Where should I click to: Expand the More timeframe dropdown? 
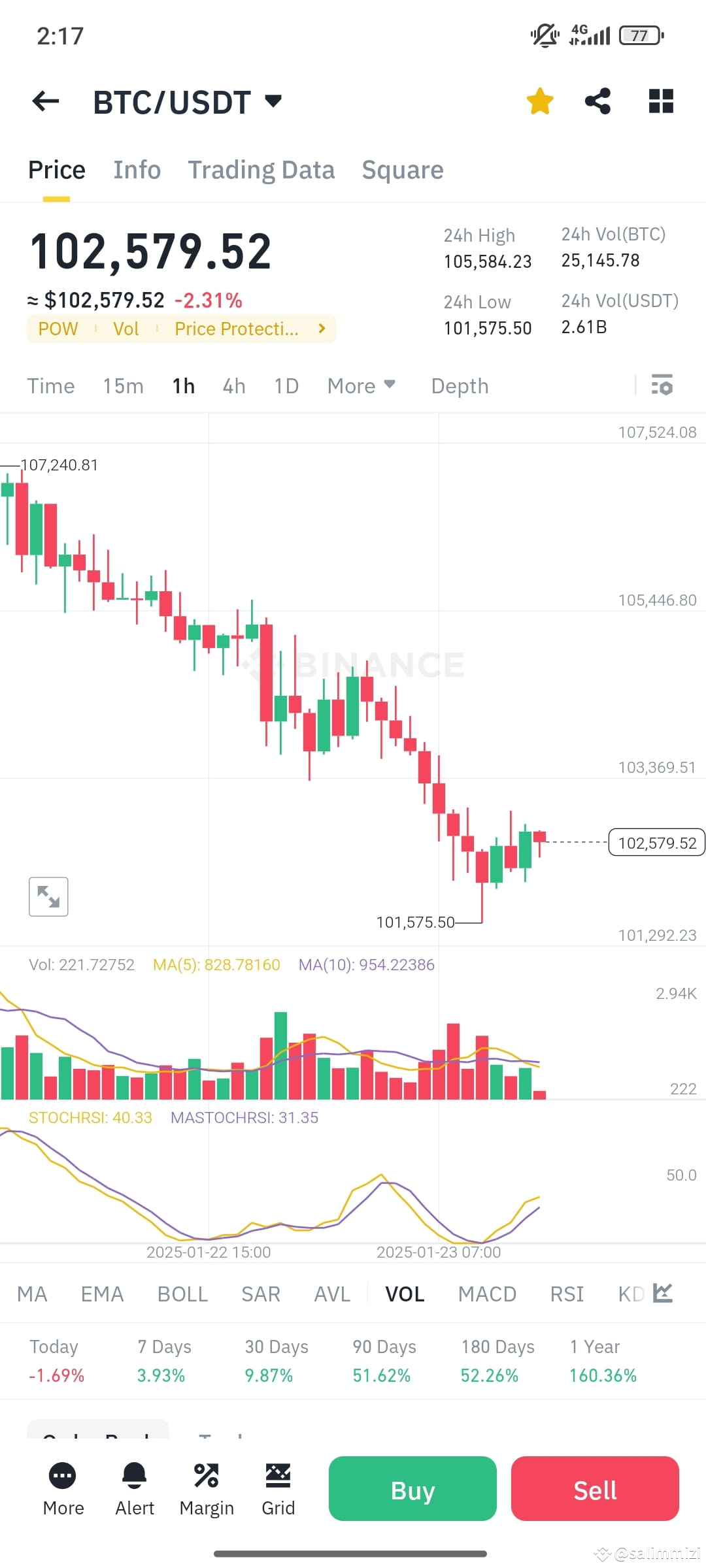(x=360, y=386)
